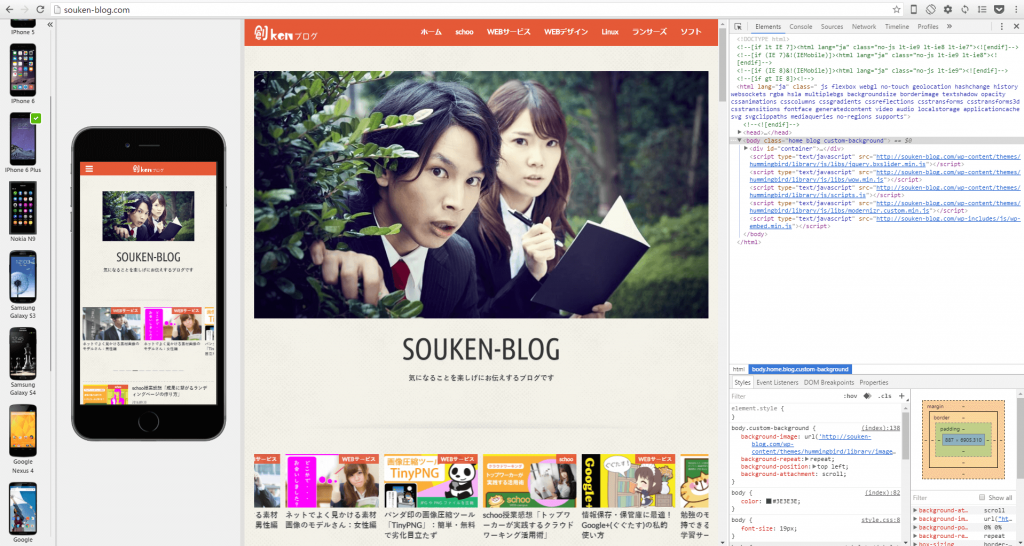Image resolution: width=1024 pixels, height=546 pixels.
Task: Select the Elements tab
Action: coord(768,27)
